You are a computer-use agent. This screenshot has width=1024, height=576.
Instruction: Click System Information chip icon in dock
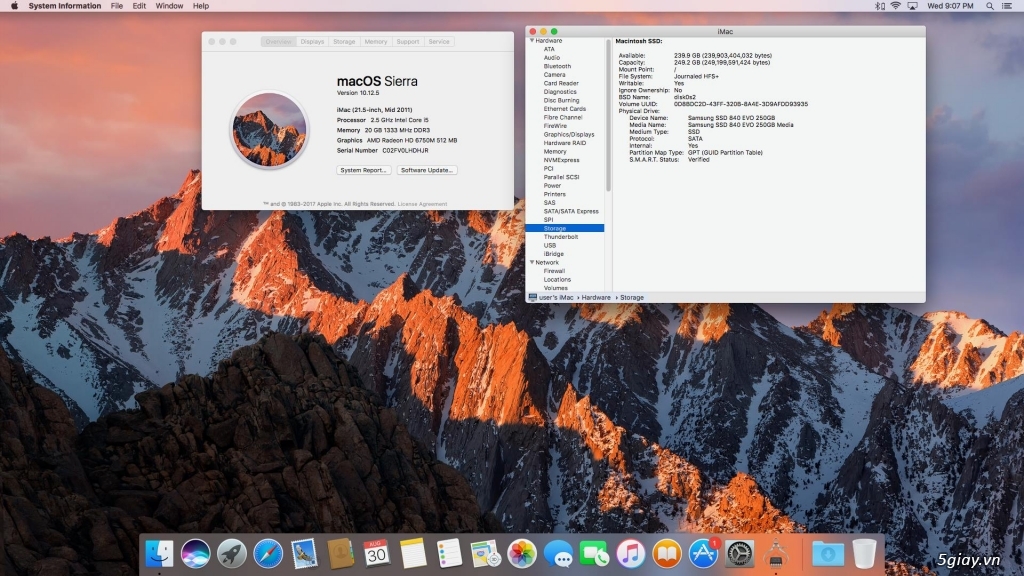click(x=776, y=554)
